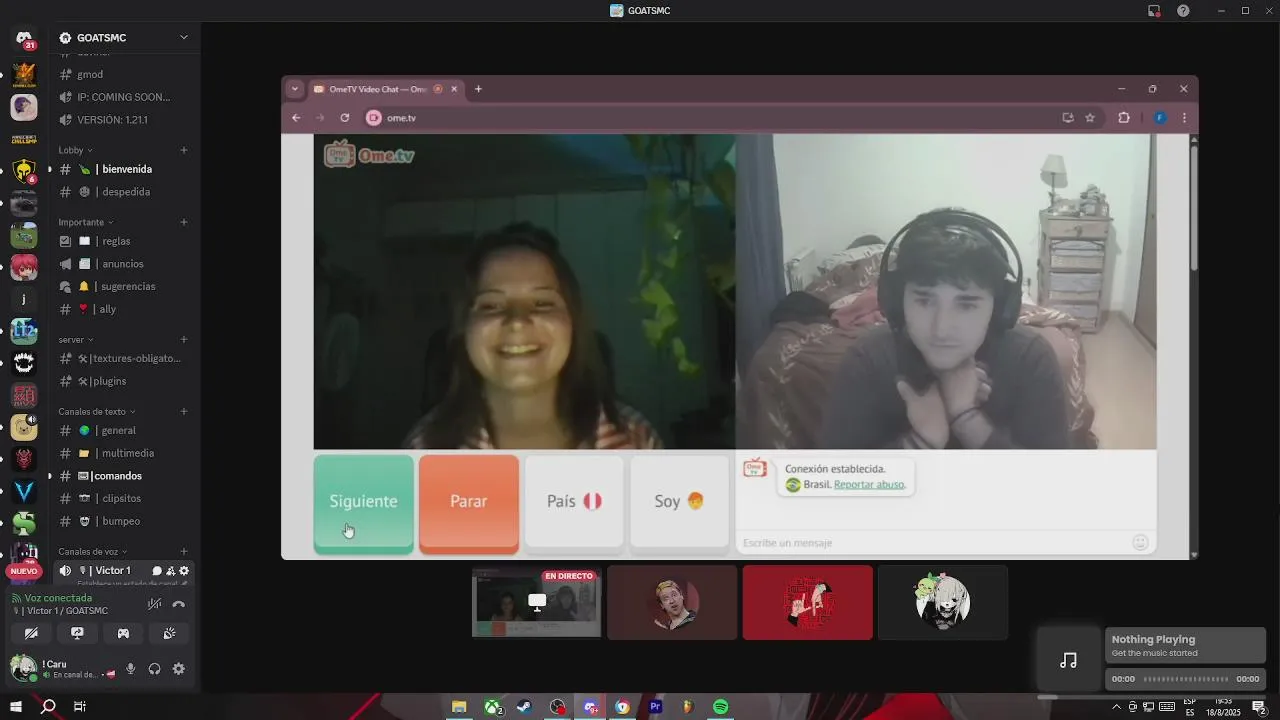Image resolution: width=1280 pixels, height=720 pixels.
Task: Open the despedida channel
Action: pyautogui.click(x=123, y=192)
